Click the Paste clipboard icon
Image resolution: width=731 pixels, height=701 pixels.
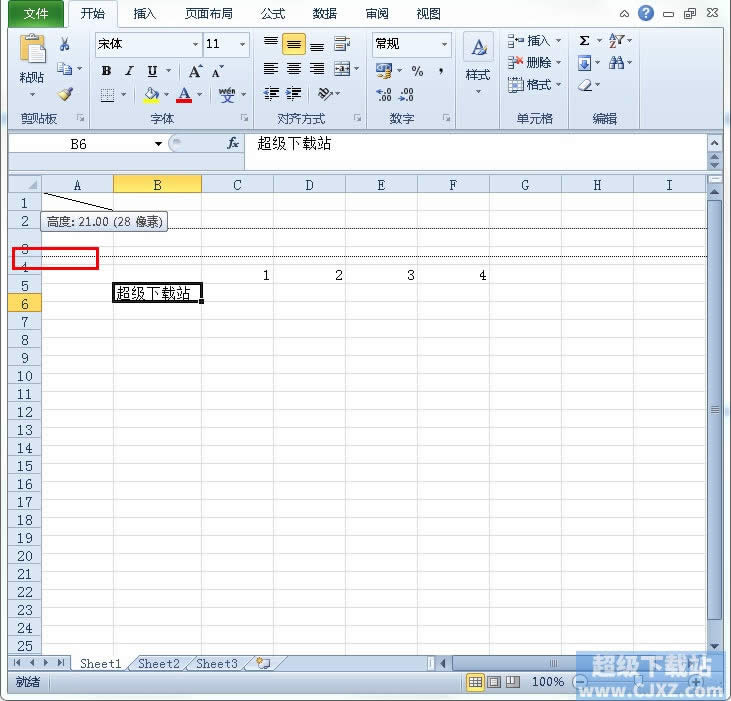tap(32, 48)
